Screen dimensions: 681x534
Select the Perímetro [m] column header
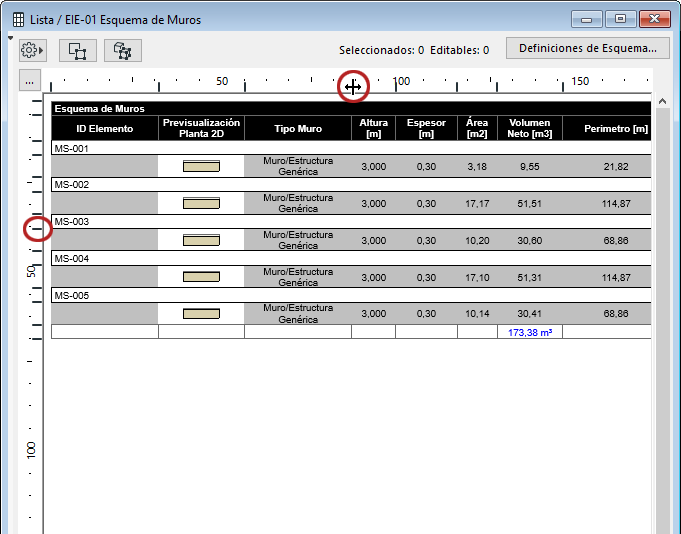607,129
